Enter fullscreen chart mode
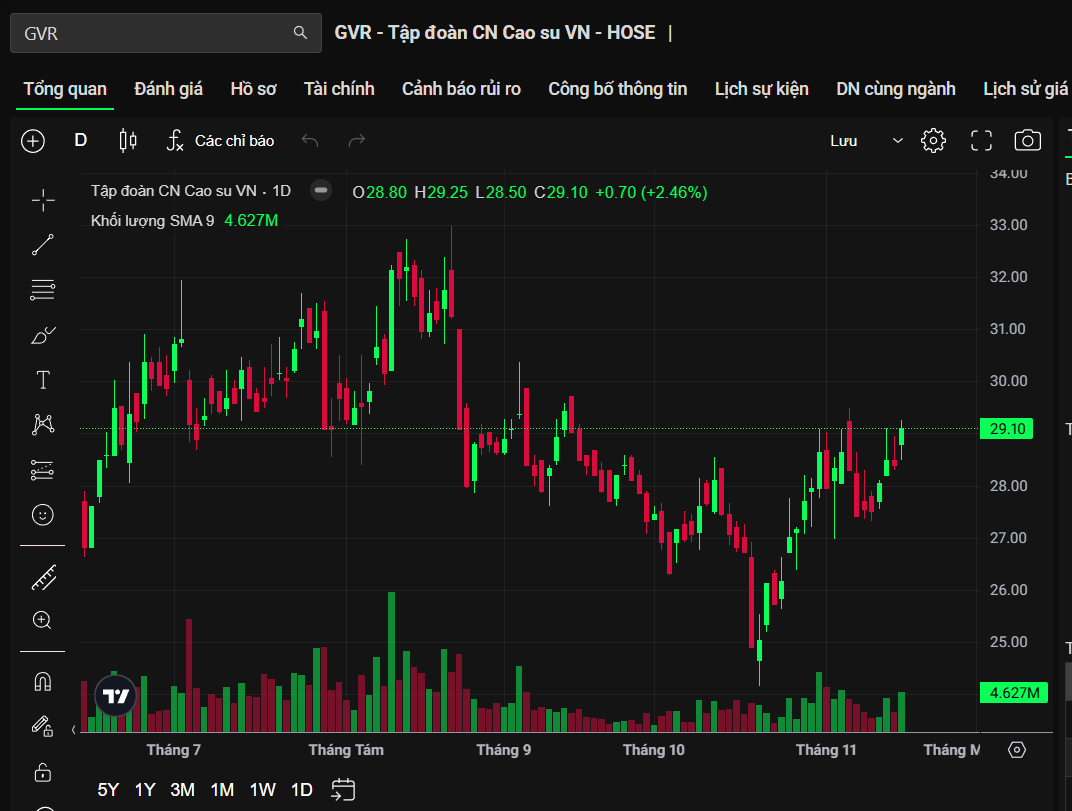Viewport: 1072px width, 811px height. coord(981,141)
